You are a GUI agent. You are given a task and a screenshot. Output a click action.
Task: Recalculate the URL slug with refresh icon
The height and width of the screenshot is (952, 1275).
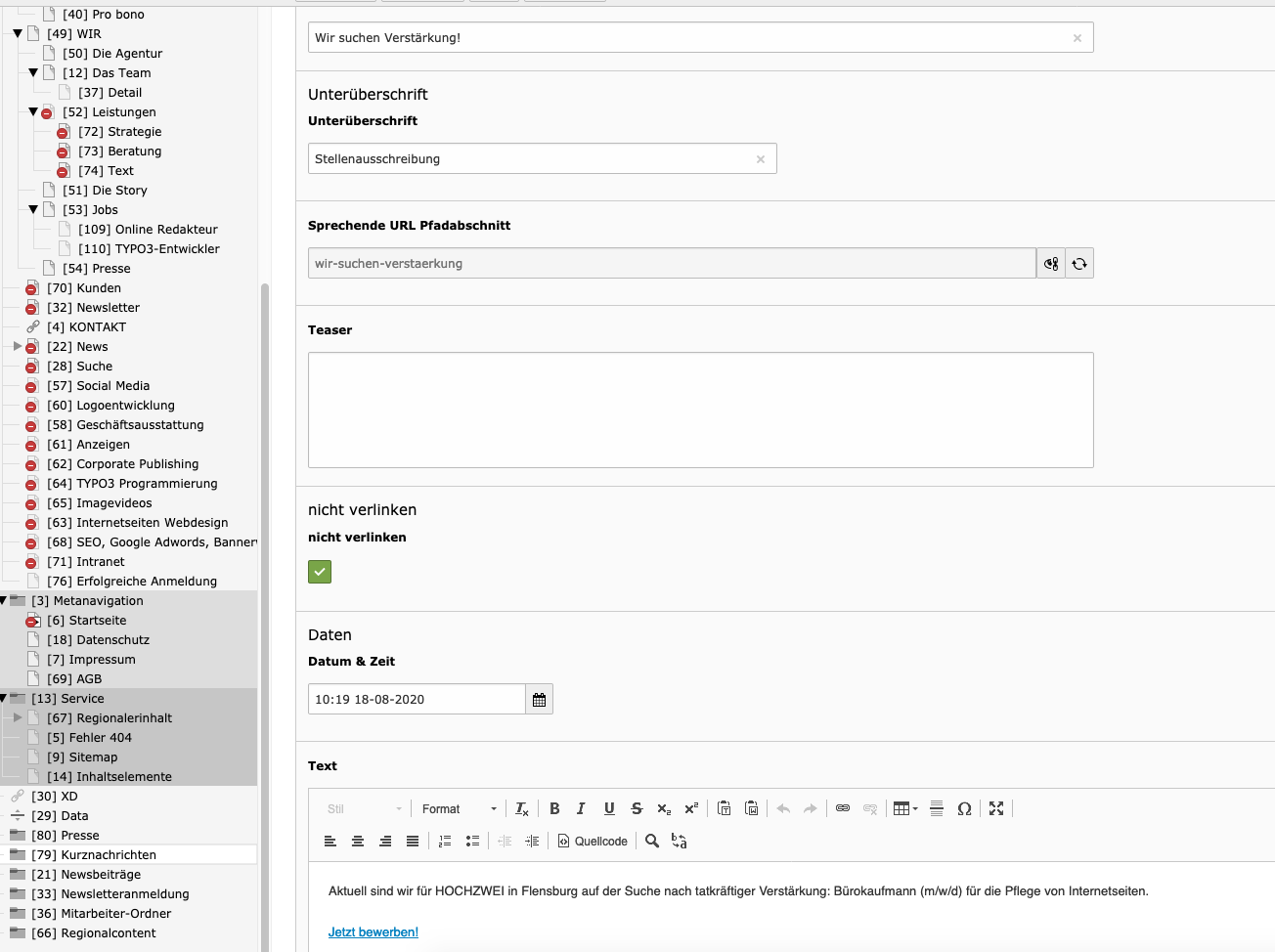[1079, 264]
